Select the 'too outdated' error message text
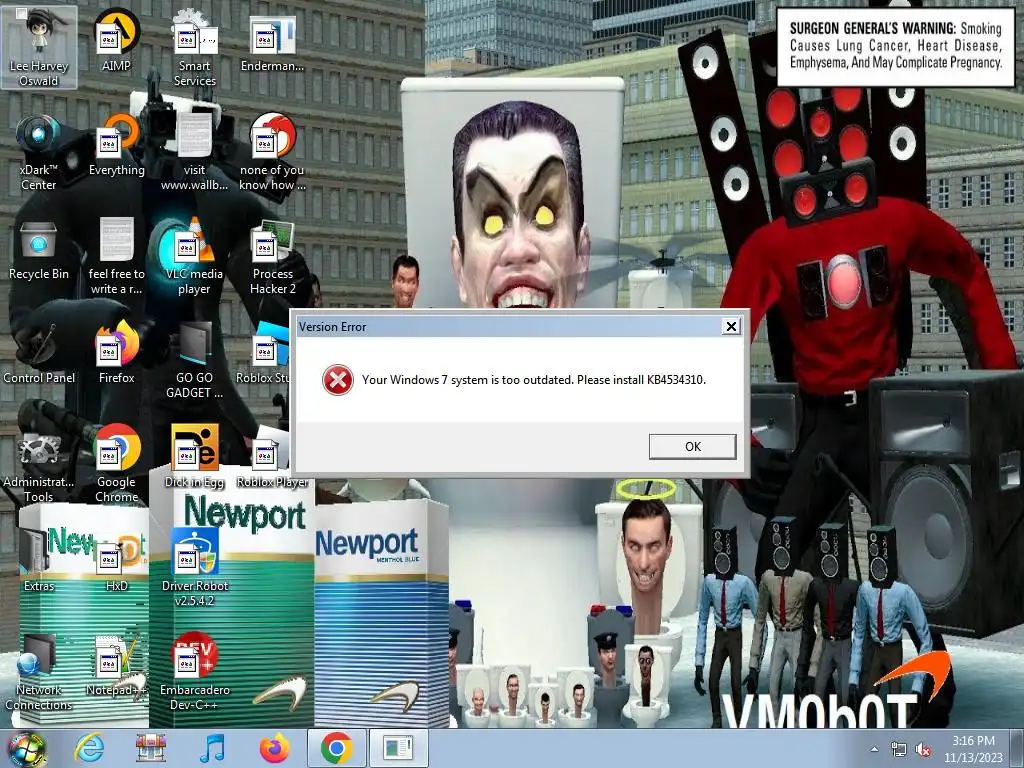Viewport: 1024px width, 768px height. [534, 379]
